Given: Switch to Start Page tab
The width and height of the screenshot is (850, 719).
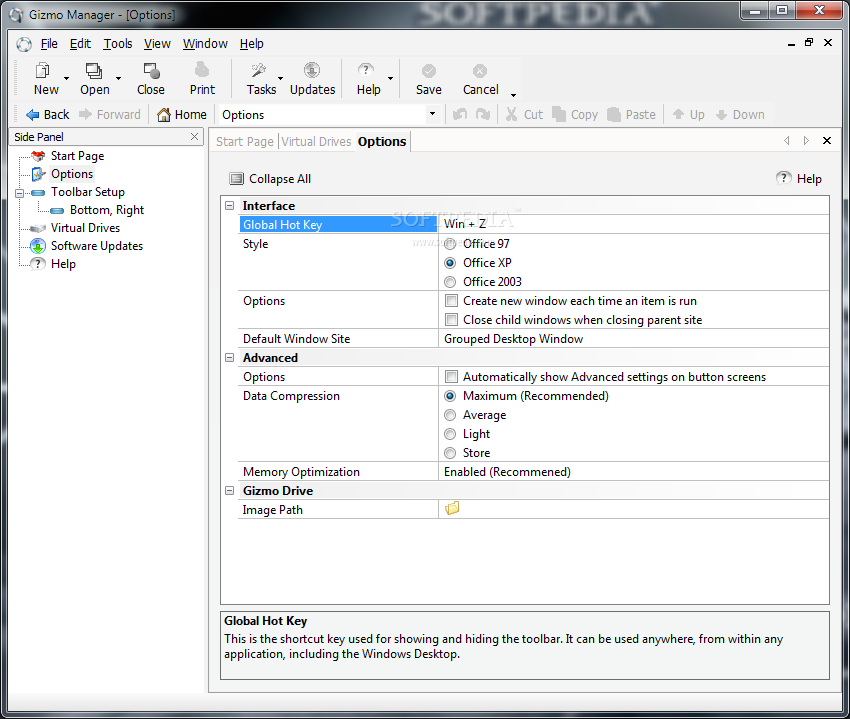Looking at the screenshot, I should click(x=244, y=142).
